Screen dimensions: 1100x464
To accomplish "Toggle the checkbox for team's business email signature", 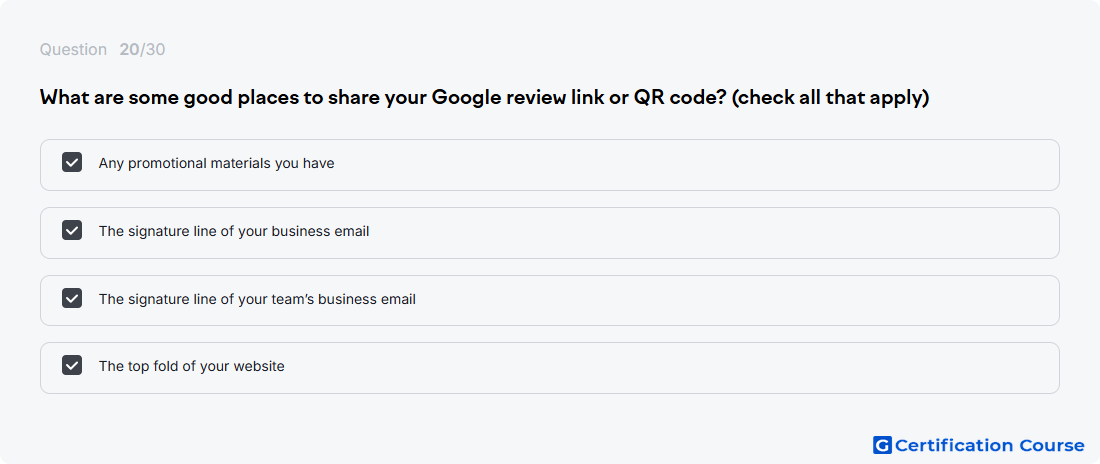I will (x=72, y=298).
